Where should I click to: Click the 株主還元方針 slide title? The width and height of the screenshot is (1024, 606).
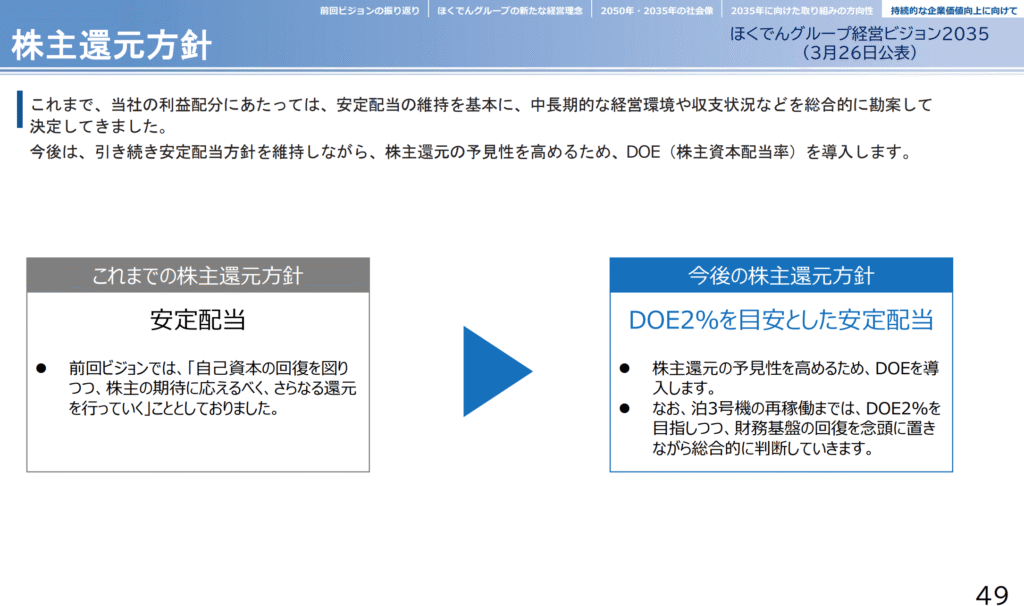(x=112, y=45)
